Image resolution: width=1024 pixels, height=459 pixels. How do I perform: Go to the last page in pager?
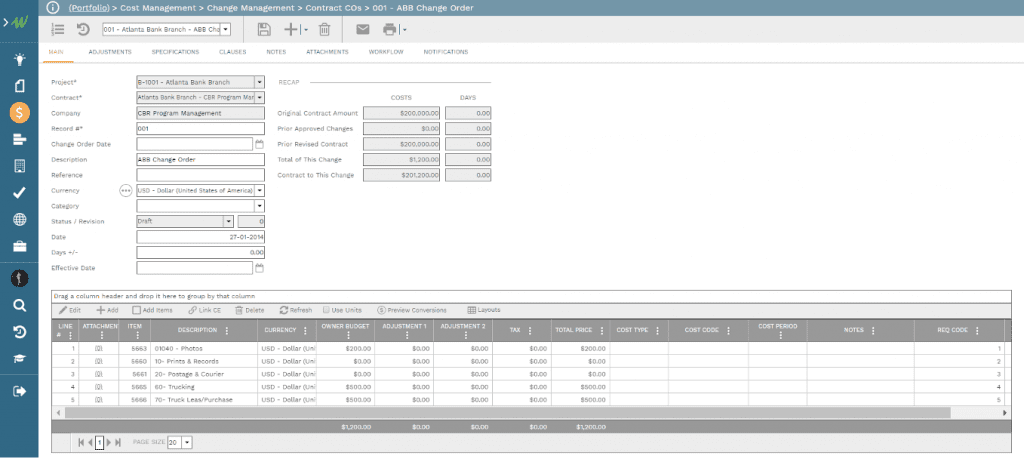pos(118,442)
